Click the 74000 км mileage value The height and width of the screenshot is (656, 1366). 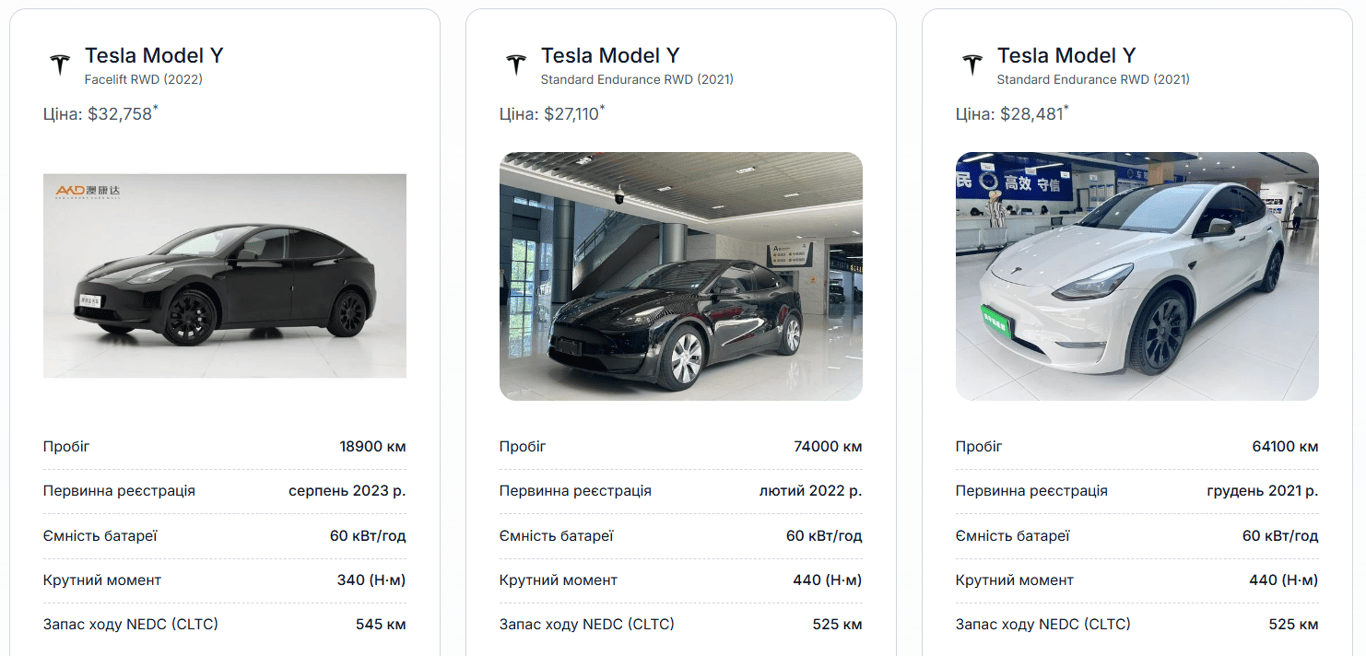828,447
